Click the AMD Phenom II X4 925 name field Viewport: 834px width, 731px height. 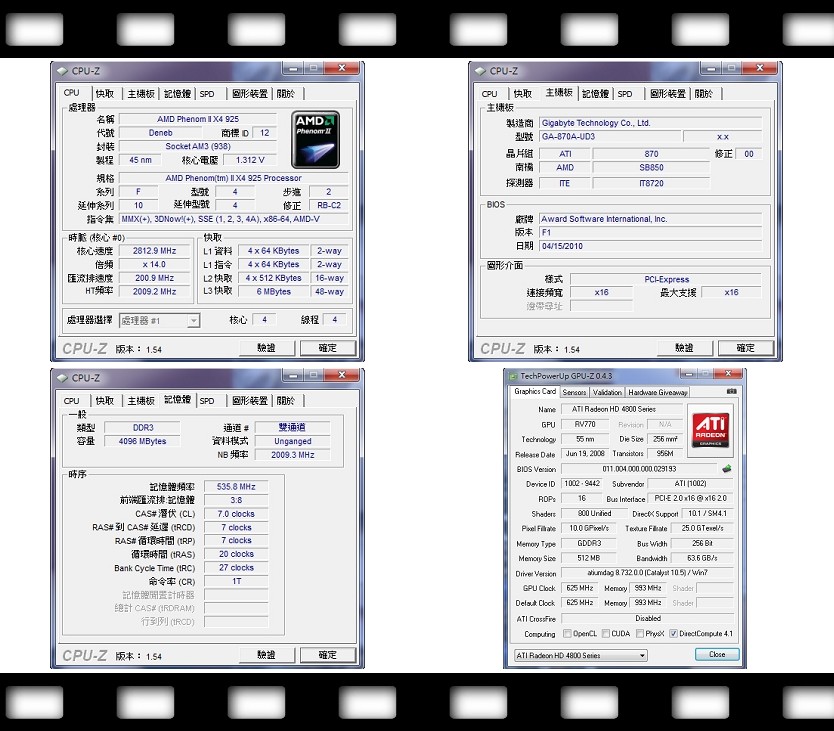198,119
